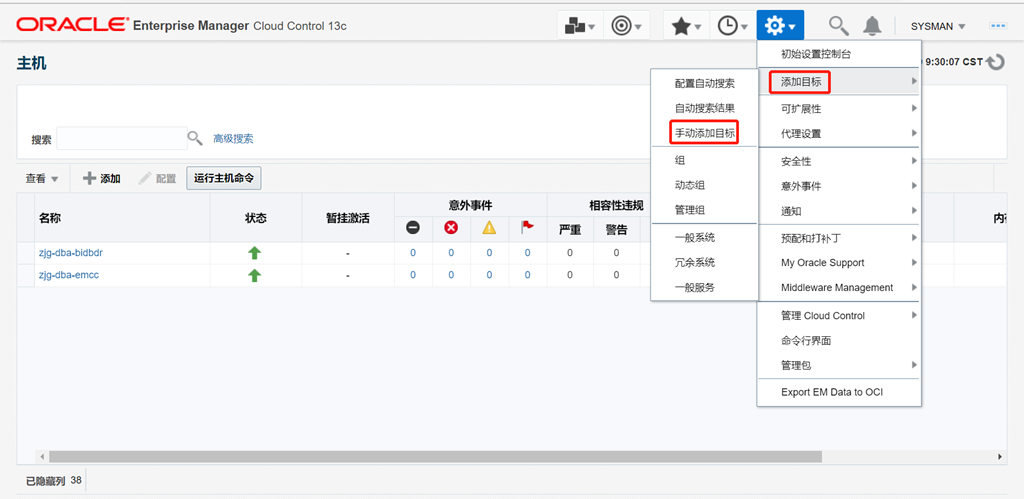
Task: Click the magnifier next to 搜索 field
Action: point(195,138)
